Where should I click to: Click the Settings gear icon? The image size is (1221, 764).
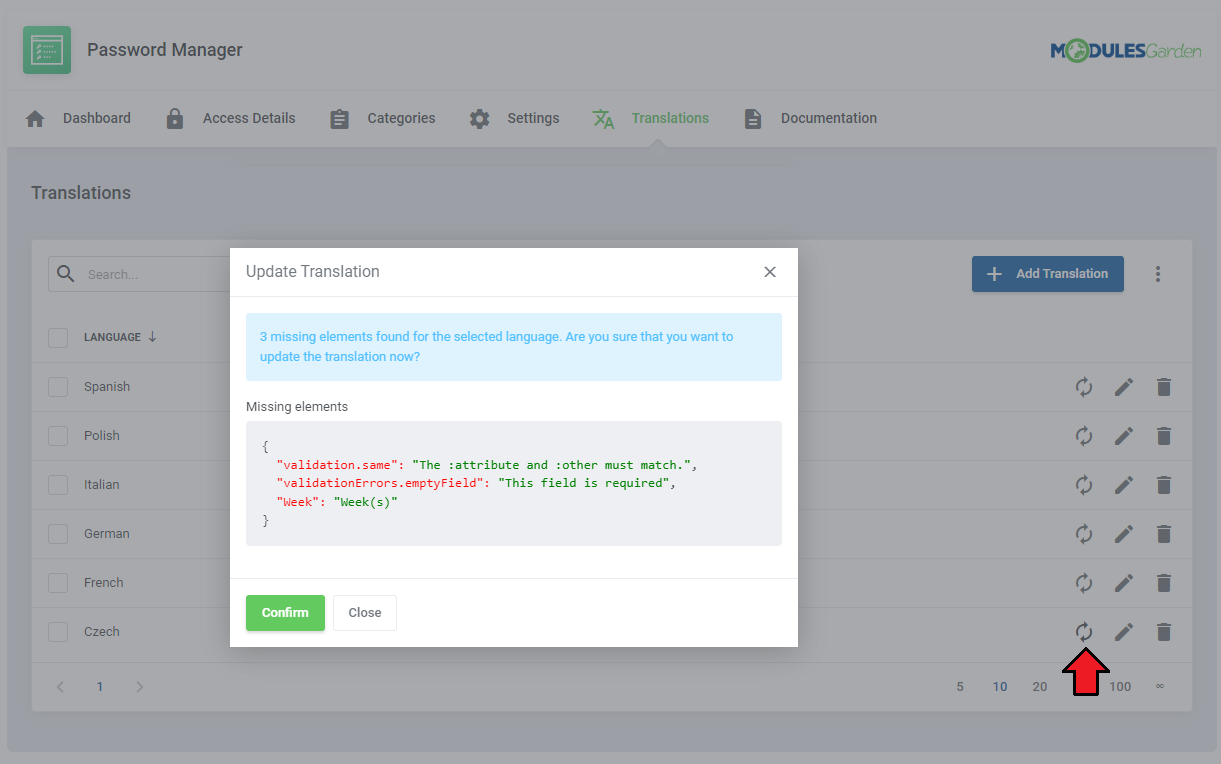tap(480, 119)
